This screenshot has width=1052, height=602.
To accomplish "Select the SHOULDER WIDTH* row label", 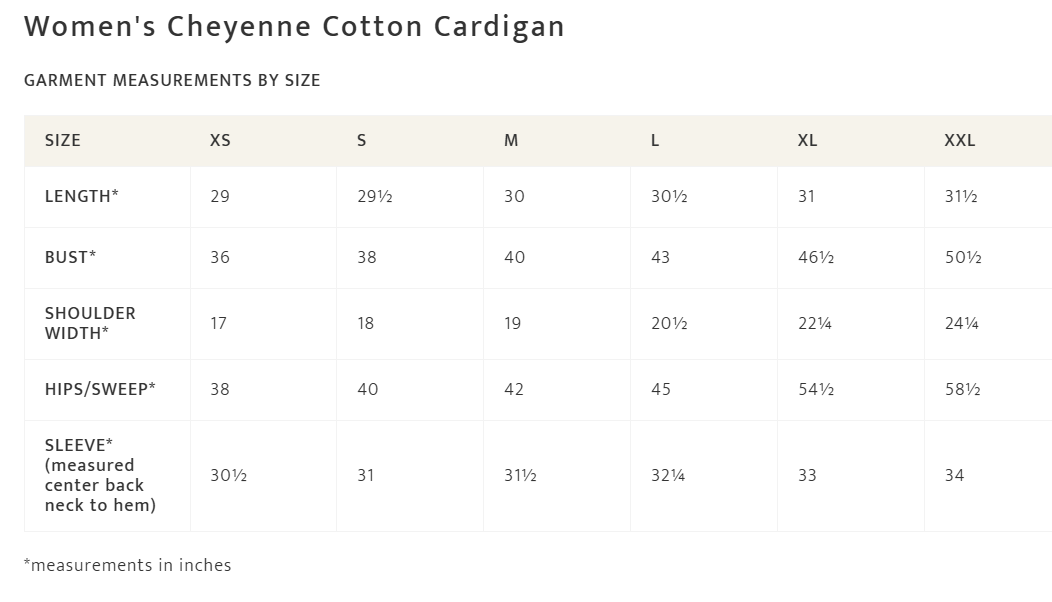I will coord(90,323).
